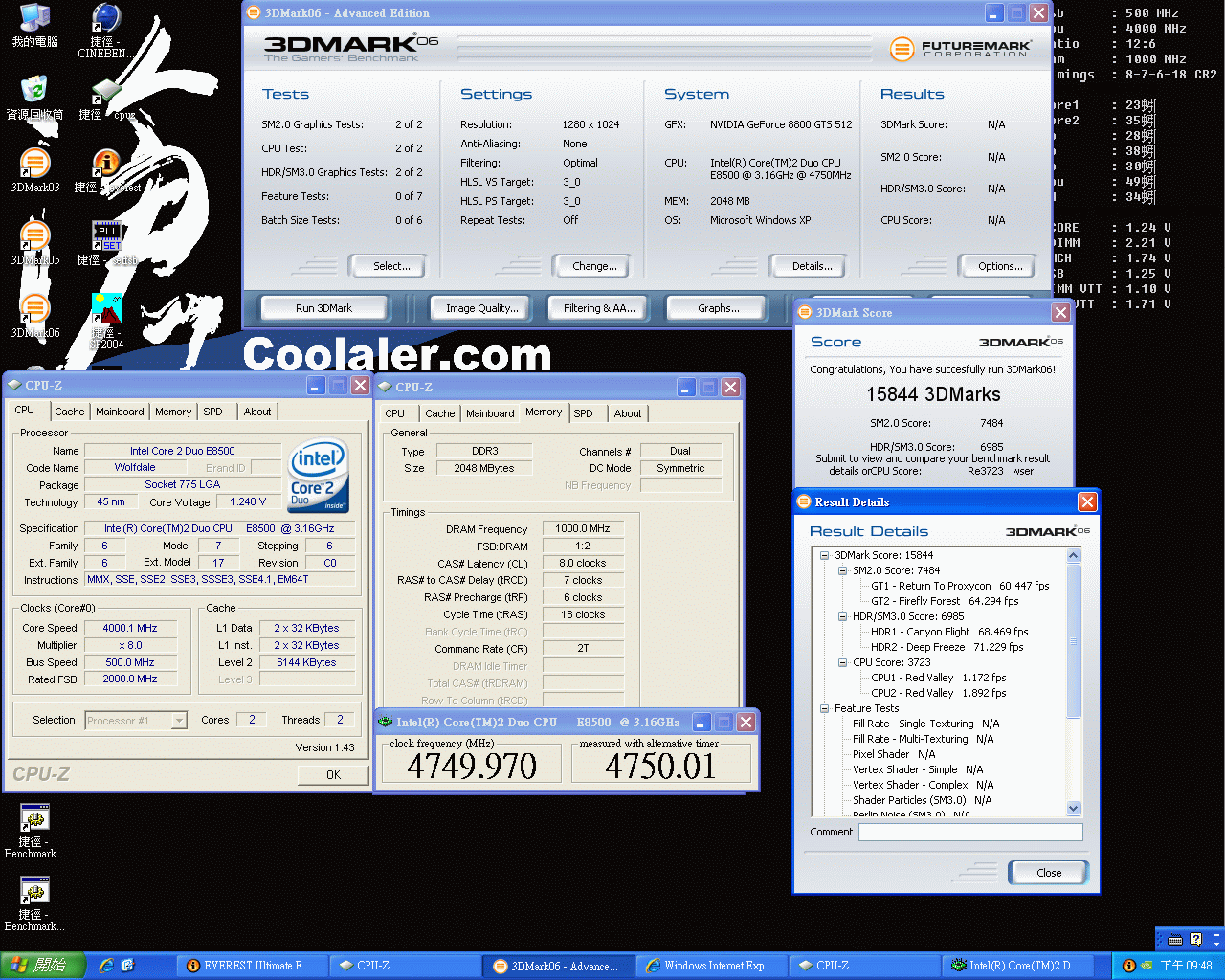The image size is (1225, 980).
Task: Launch Internet Explorer from the quick launch
Action: (105, 966)
